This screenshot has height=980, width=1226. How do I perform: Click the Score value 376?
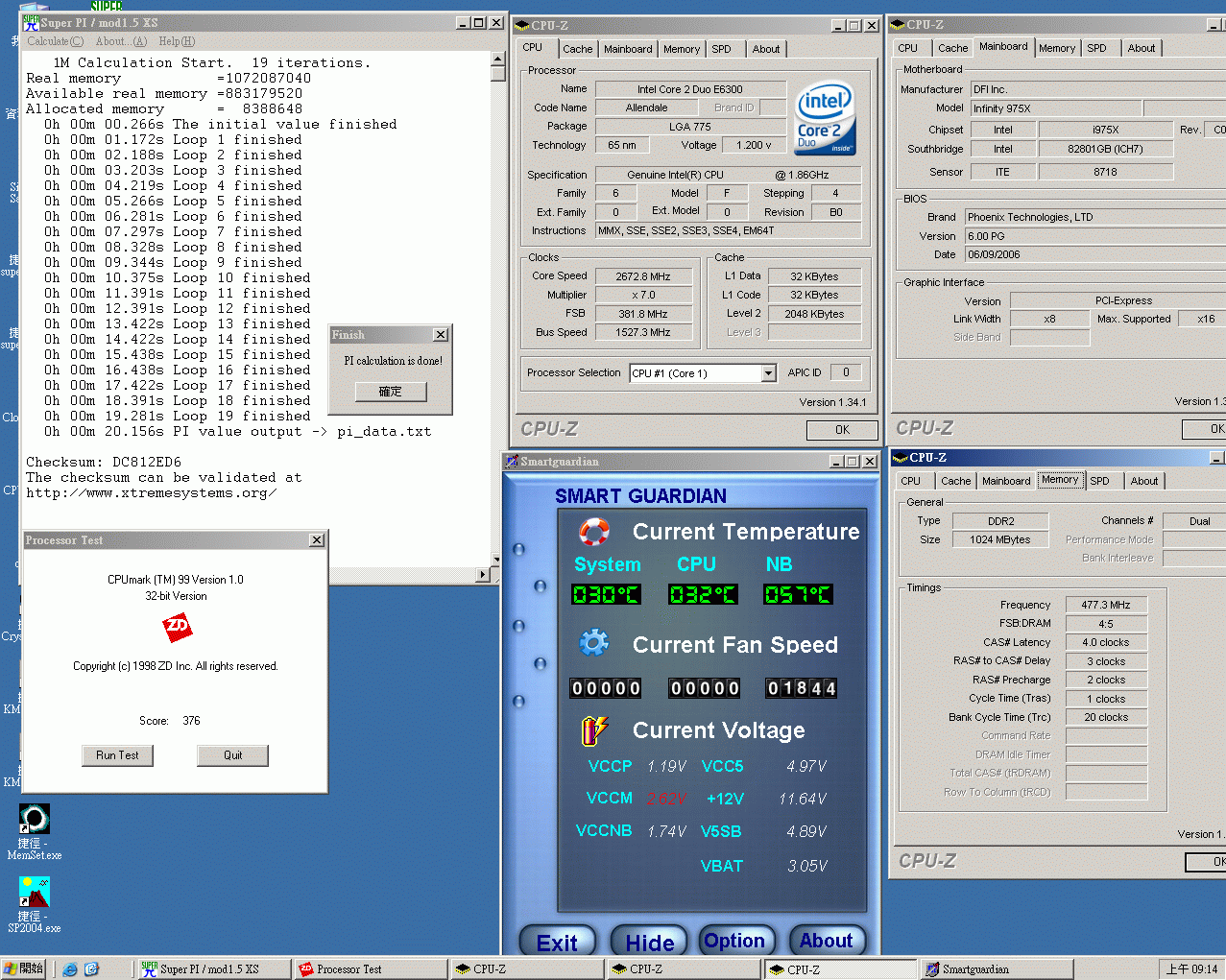[192, 721]
